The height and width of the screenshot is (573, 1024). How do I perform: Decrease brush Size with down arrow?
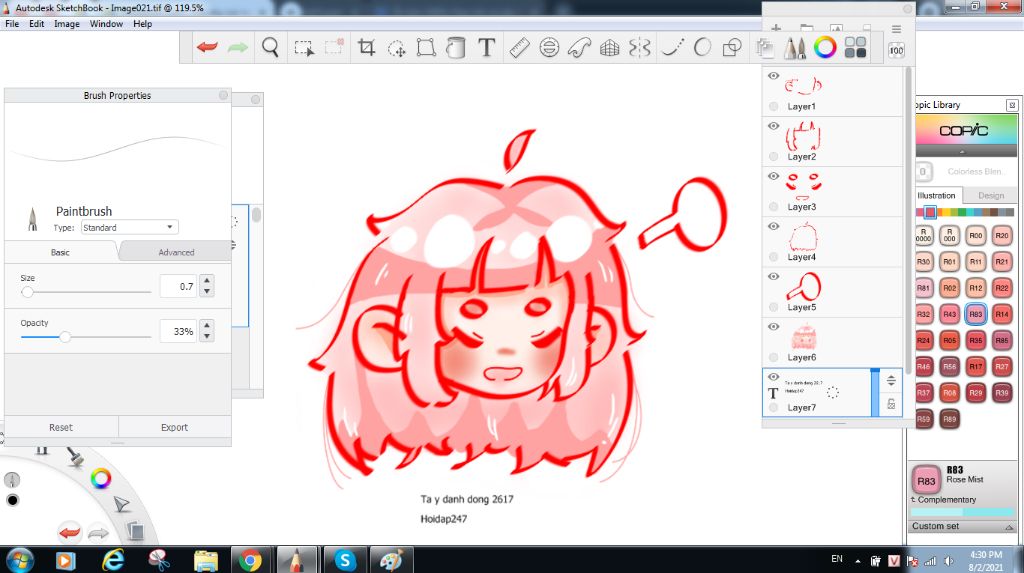[207, 291]
